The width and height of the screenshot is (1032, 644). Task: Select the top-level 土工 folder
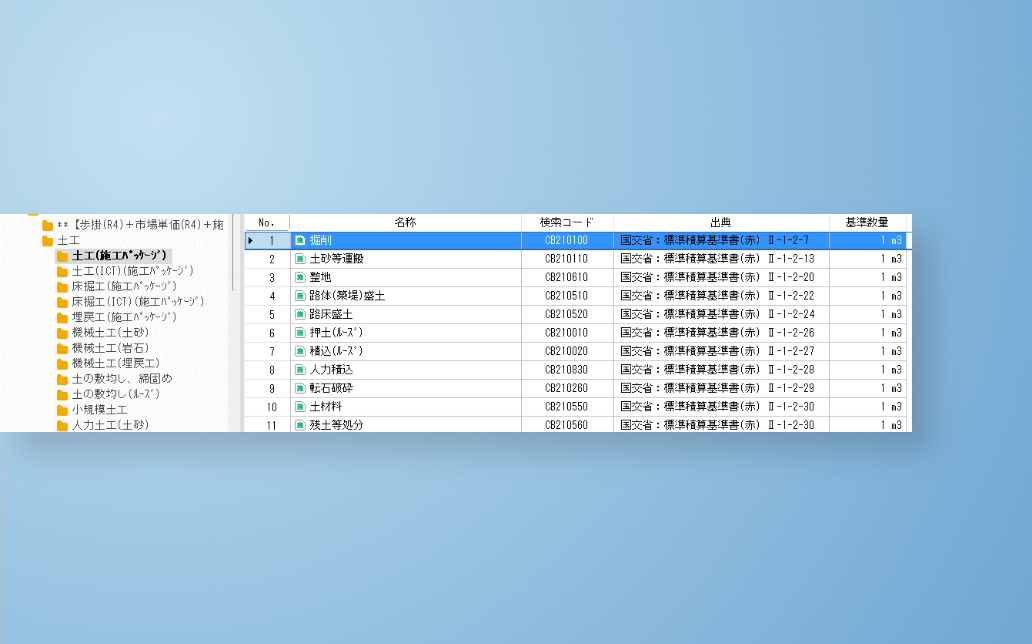tap(69, 240)
